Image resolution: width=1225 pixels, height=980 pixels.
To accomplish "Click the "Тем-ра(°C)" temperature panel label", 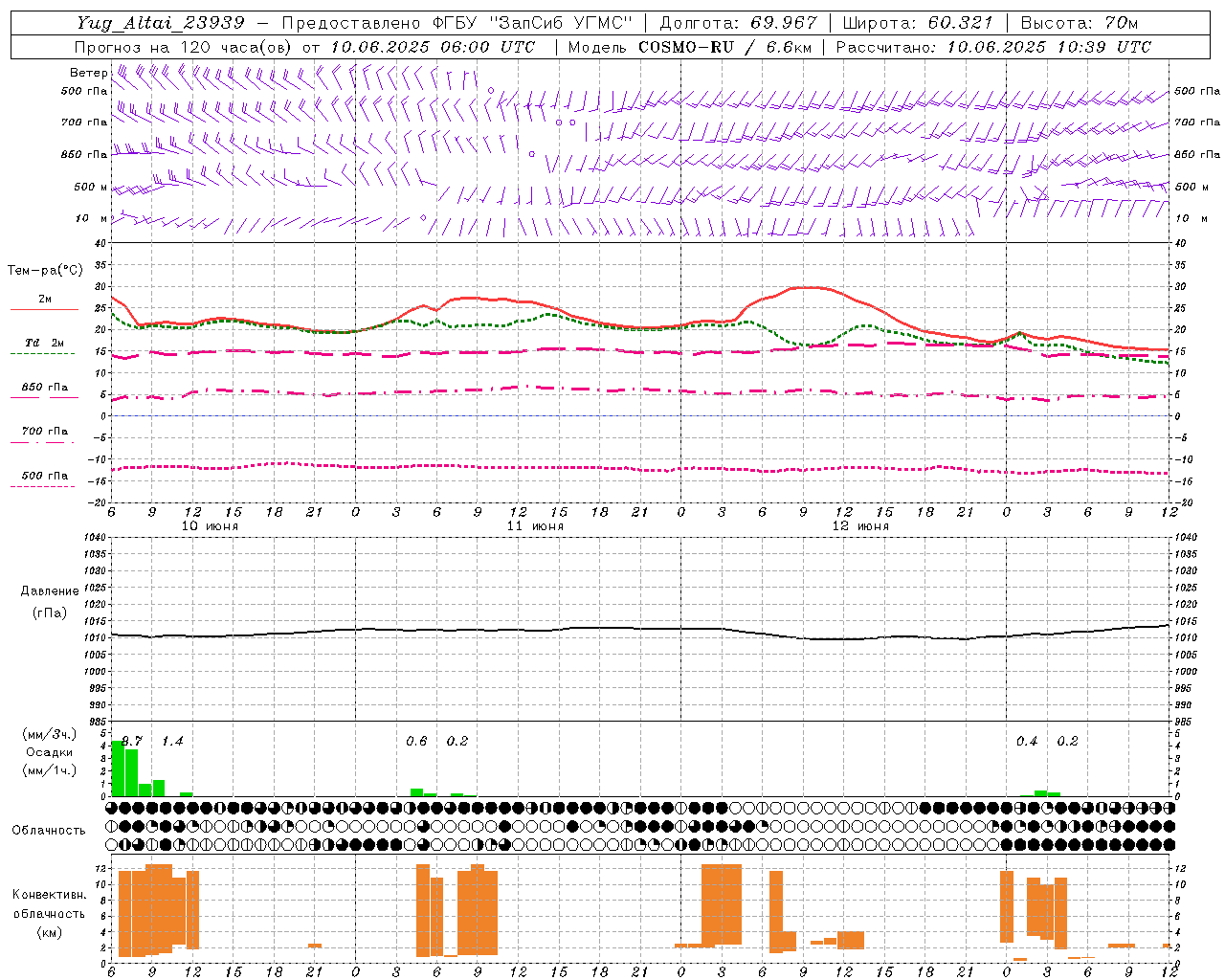I will click(45, 271).
